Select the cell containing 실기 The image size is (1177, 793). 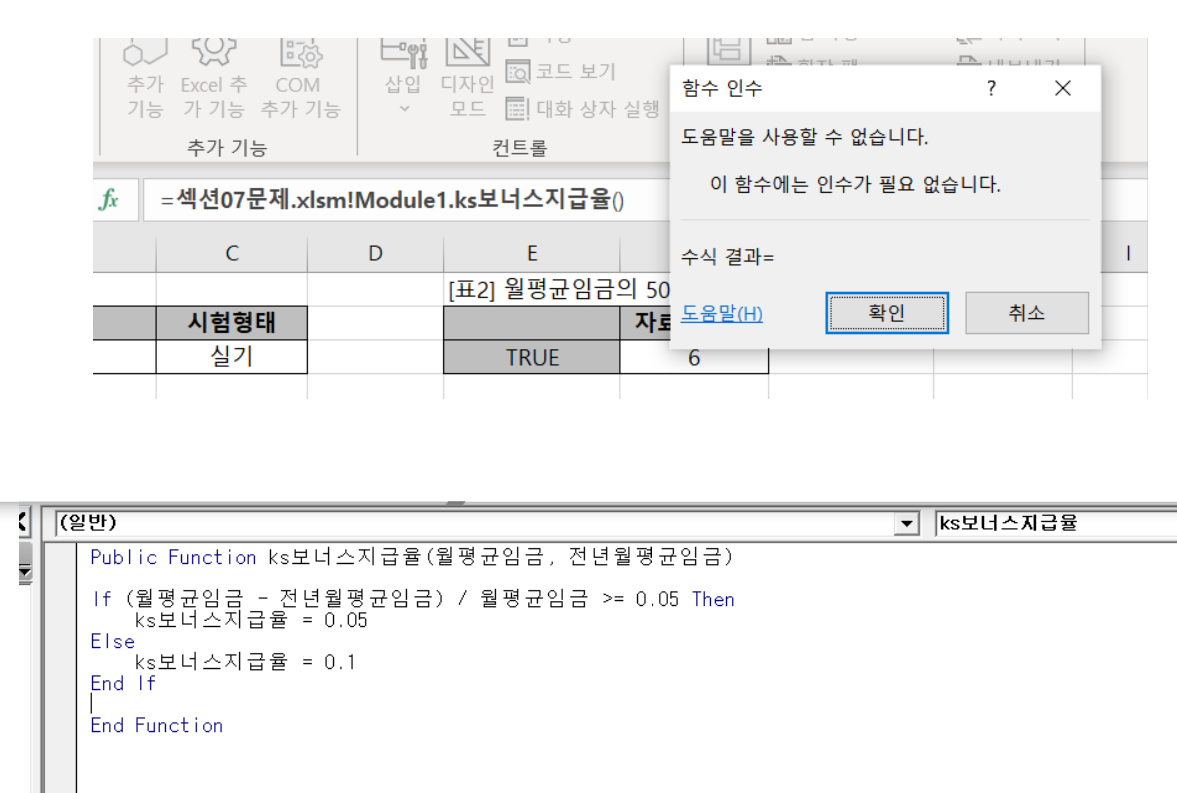coord(232,357)
